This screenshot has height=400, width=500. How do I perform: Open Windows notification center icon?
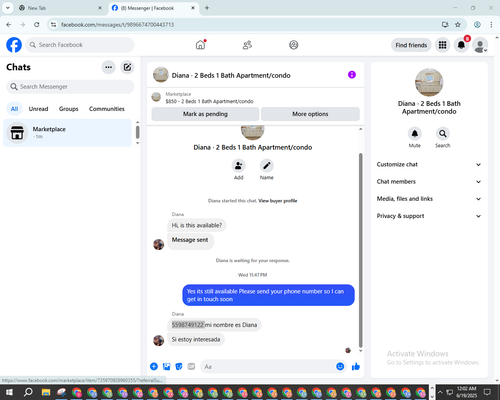[487, 392]
